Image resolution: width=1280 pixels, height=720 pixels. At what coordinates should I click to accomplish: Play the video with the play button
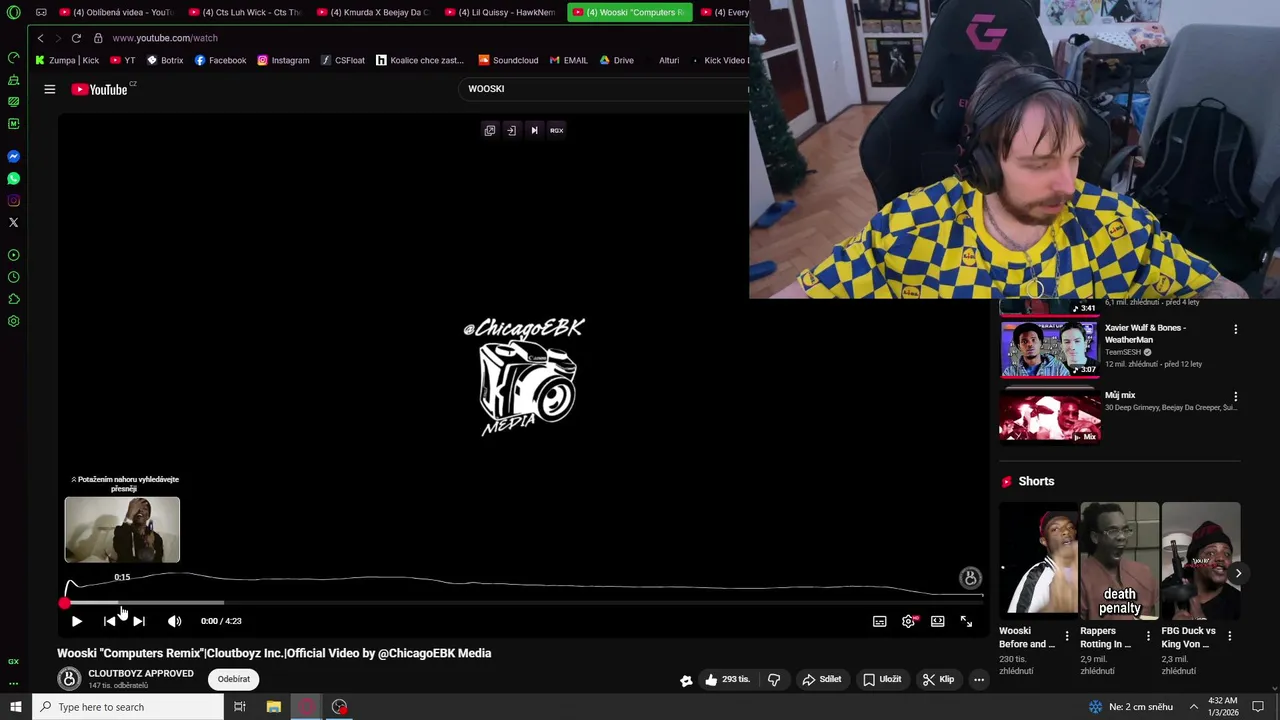[76, 621]
